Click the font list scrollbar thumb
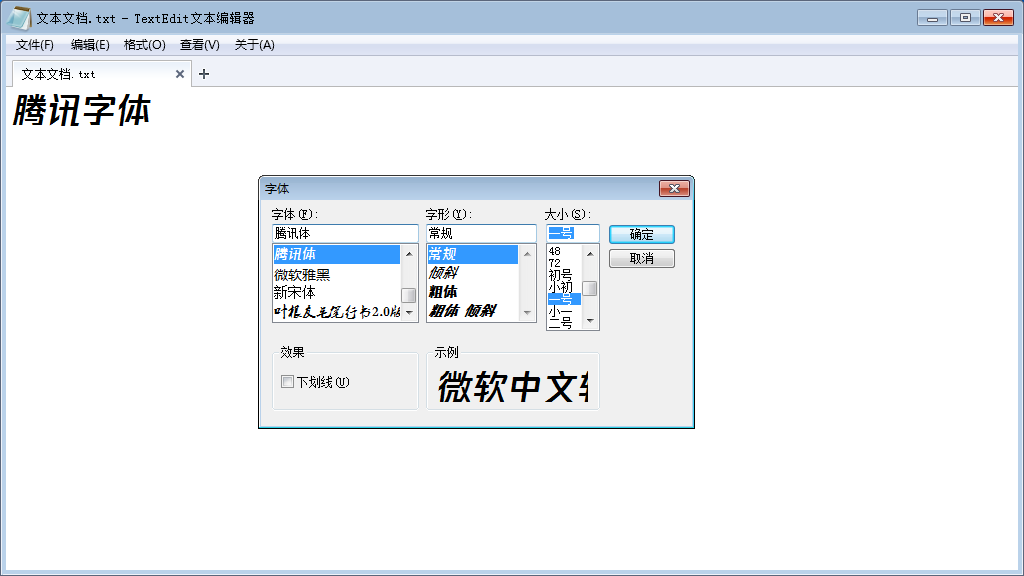1024x576 pixels. [409, 295]
